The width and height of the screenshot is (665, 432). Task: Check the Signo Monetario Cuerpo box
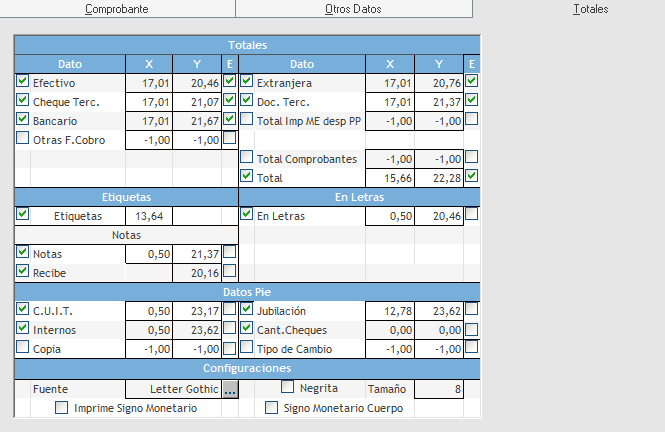pos(271,407)
